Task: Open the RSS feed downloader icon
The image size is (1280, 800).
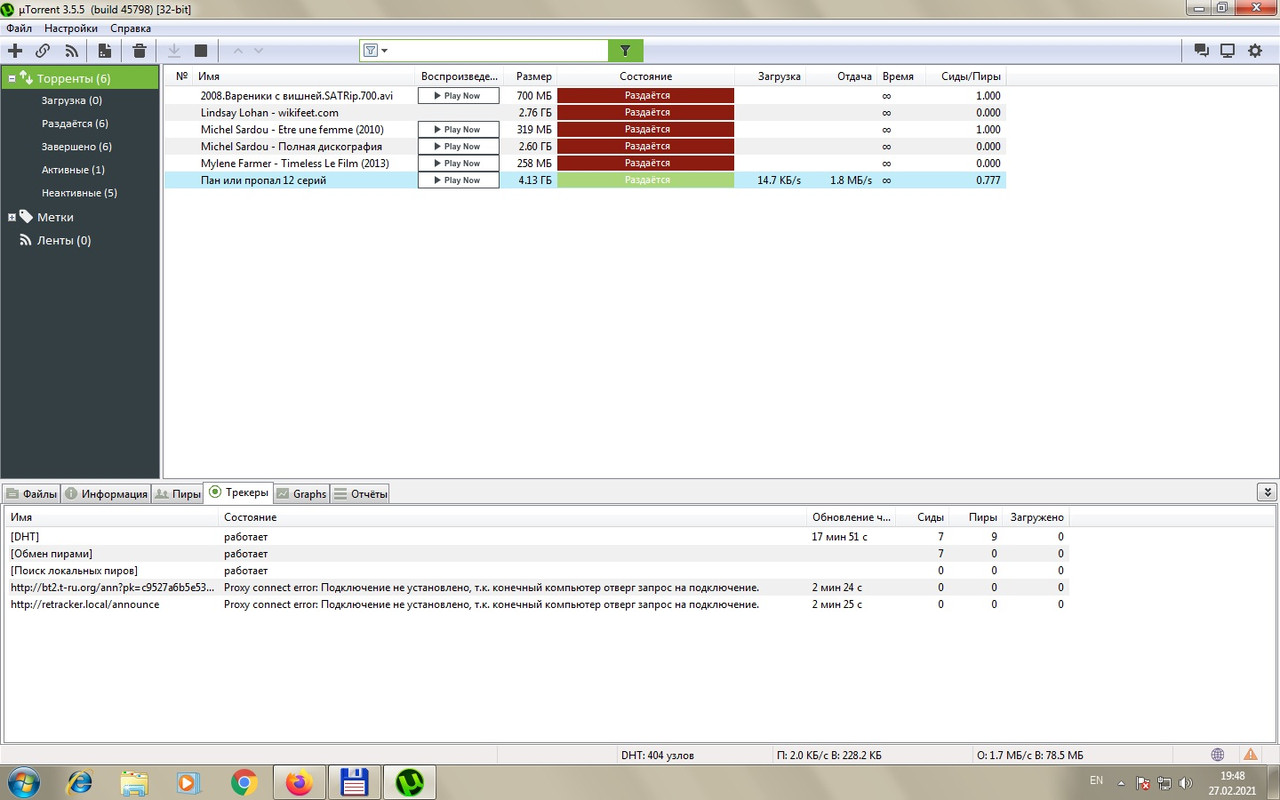Action: [x=70, y=50]
